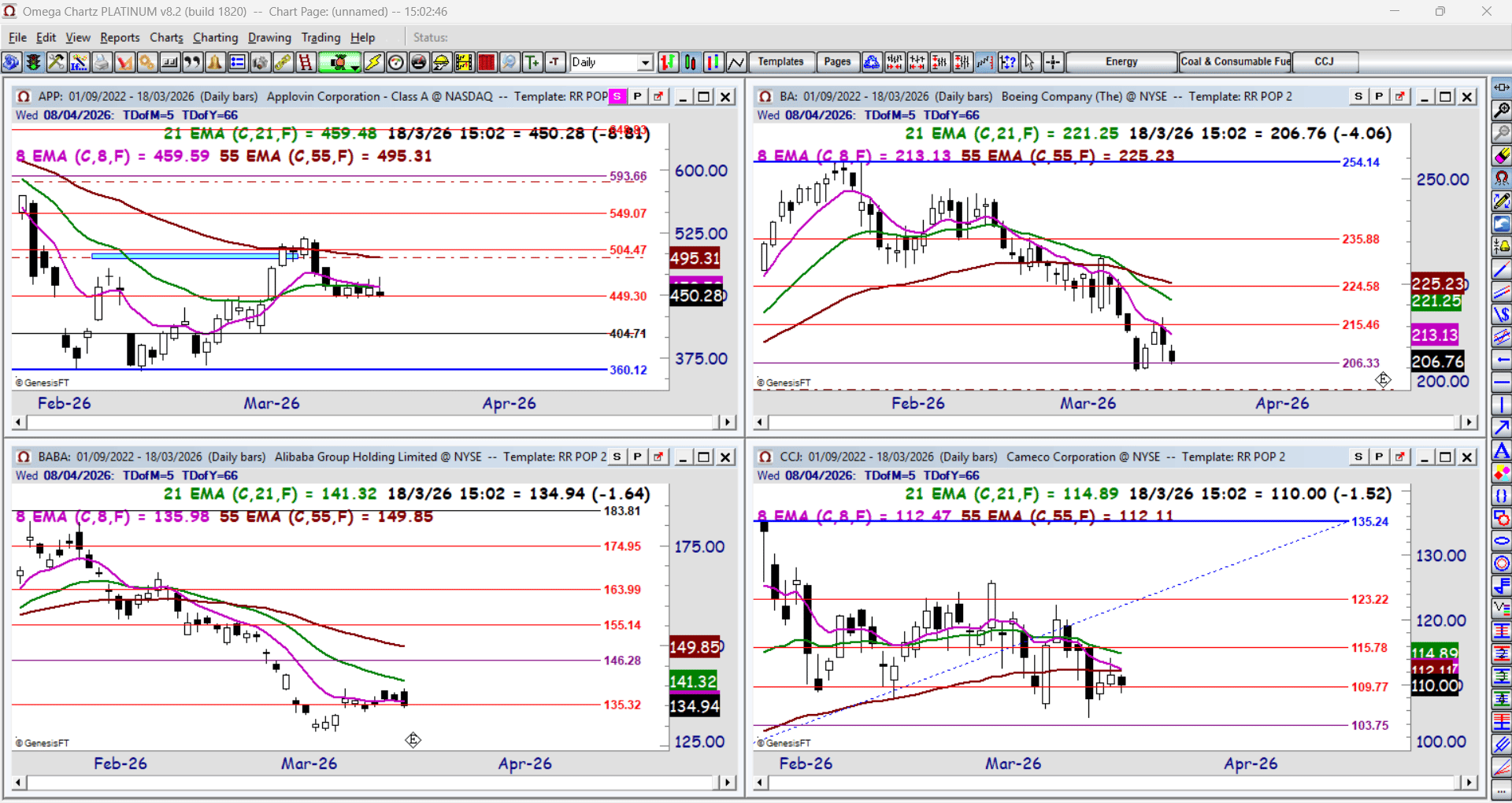Screen dimensions: 1512x803
Task: Click the 206.76 price label on BA axis
Action: coord(1437,361)
